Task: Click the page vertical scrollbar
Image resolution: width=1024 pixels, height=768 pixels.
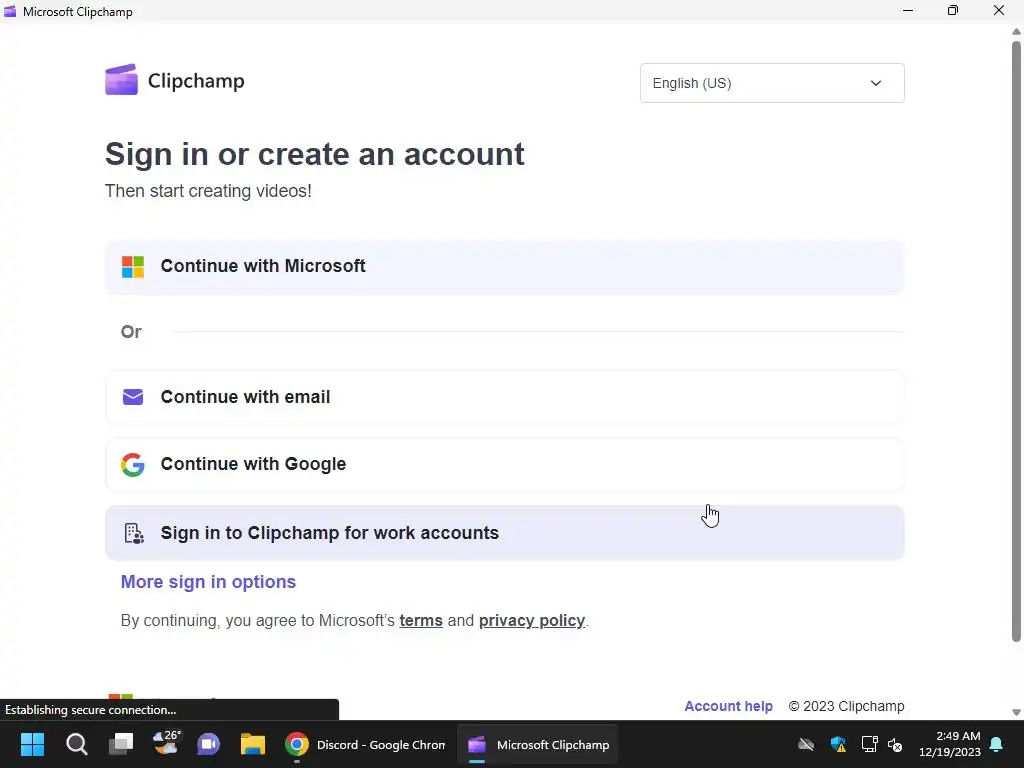Action: (x=1016, y=342)
